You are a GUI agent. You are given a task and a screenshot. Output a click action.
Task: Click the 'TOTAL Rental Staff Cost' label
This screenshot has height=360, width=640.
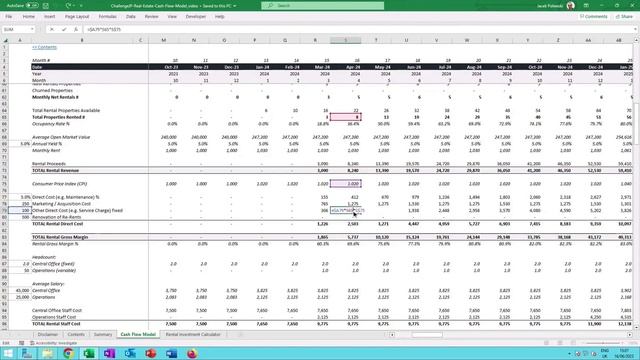(x=56, y=324)
